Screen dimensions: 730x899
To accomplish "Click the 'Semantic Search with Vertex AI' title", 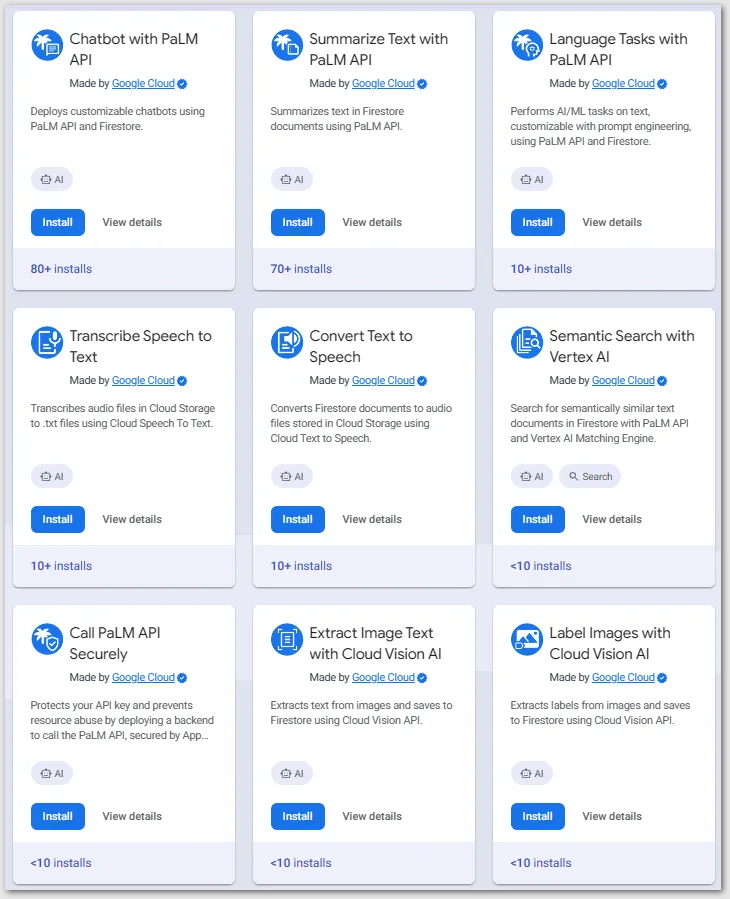I will (x=622, y=346).
